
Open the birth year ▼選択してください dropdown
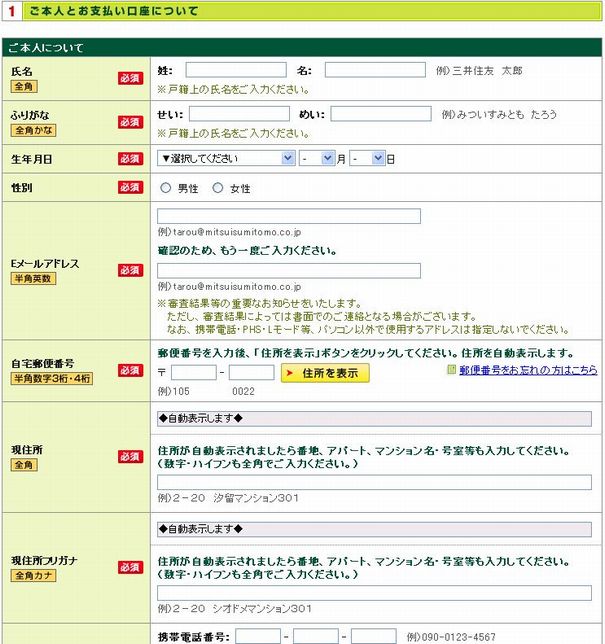tap(226, 158)
